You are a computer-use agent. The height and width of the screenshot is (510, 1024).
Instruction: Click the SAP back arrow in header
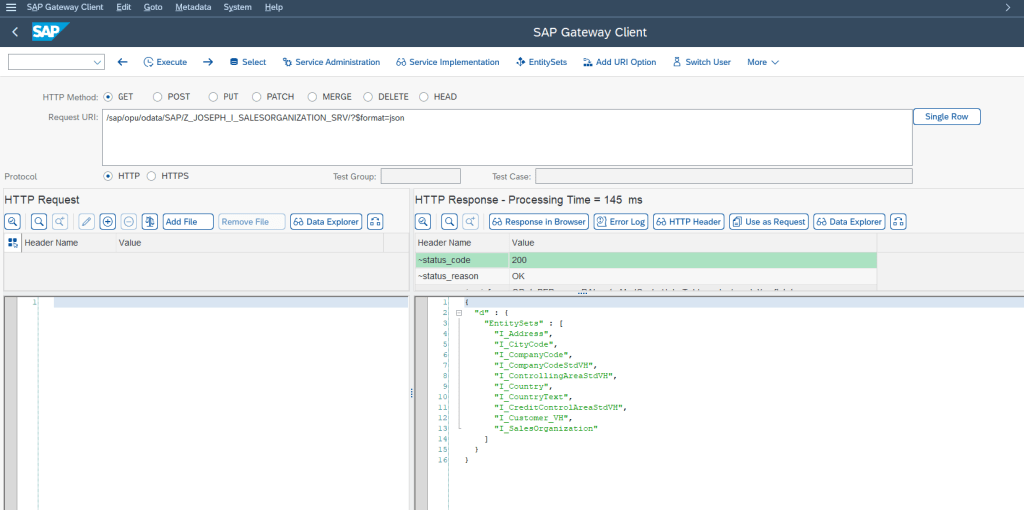pyautogui.click(x=15, y=32)
